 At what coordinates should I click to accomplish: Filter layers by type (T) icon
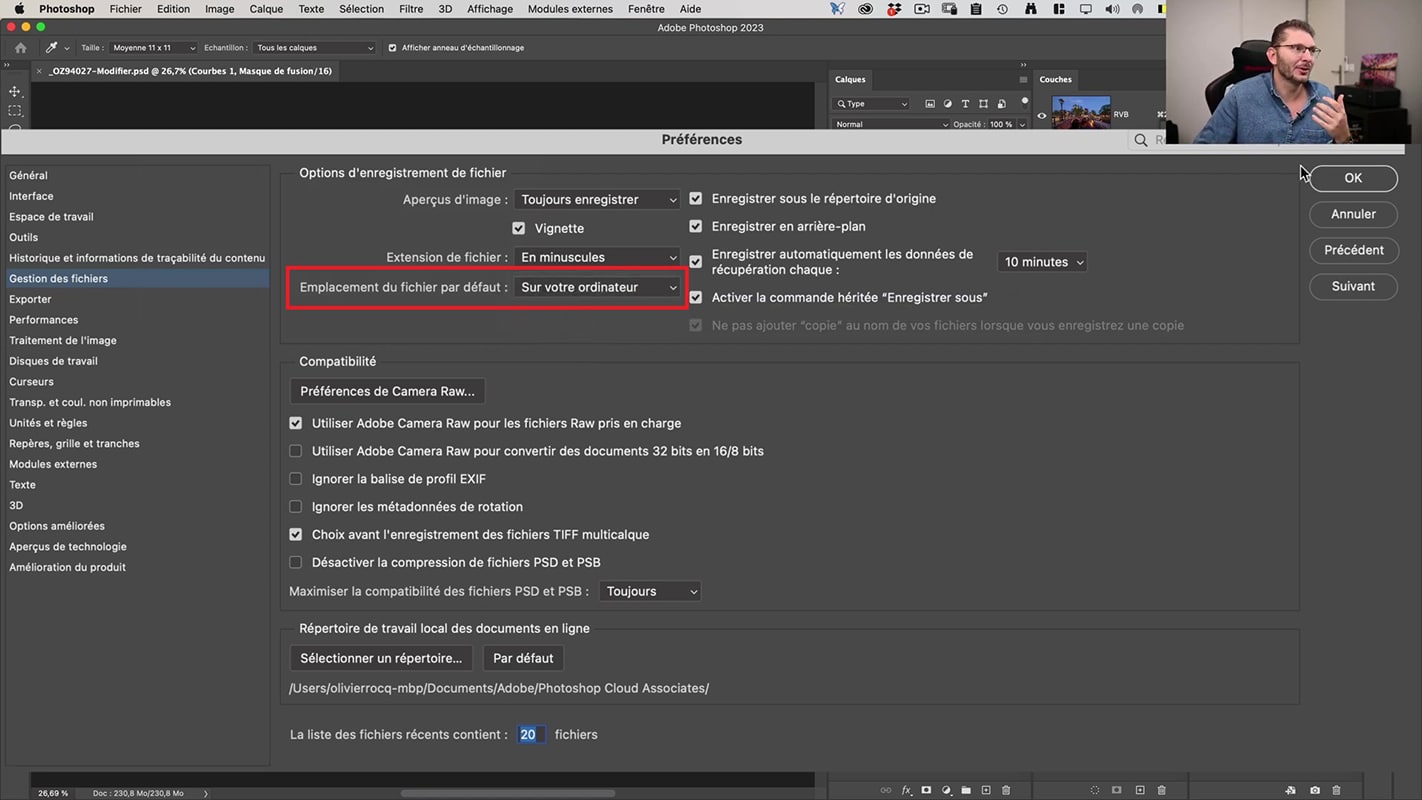click(x=965, y=104)
